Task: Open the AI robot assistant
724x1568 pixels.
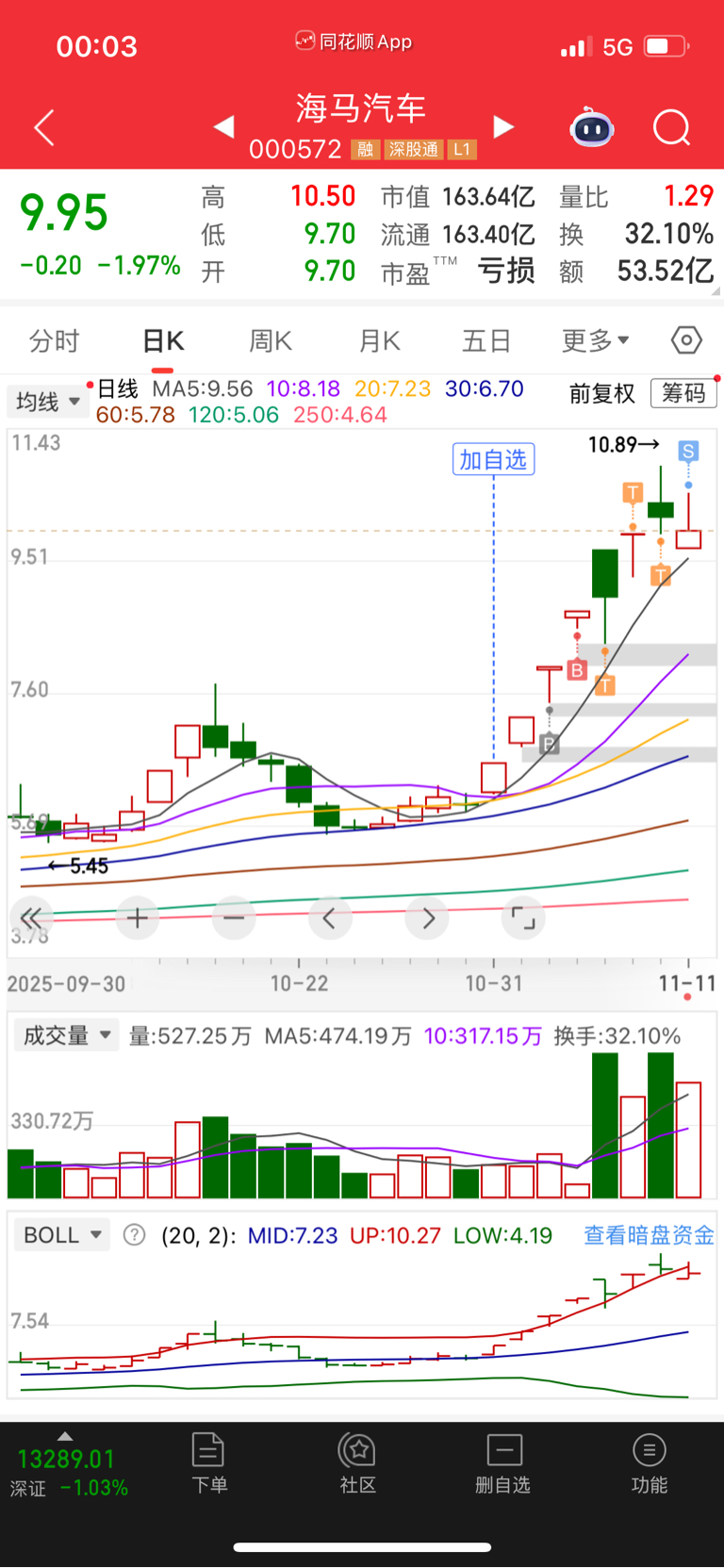Action: pyautogui.click(x=592, y=127)
